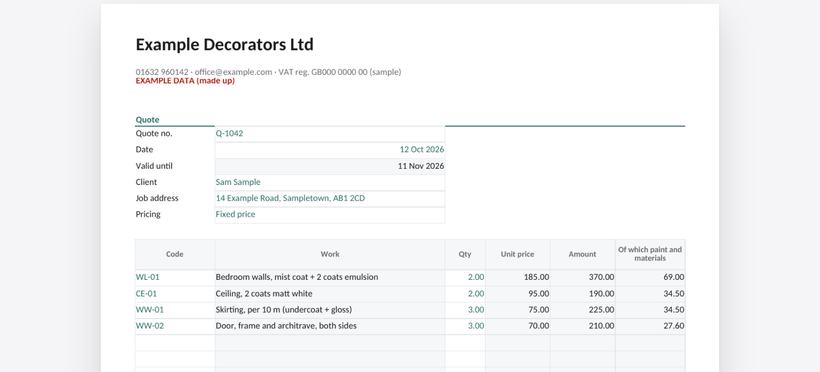
Task: Select materials value 34.50 in the WW-01 row
Action: tap(650, 310)
